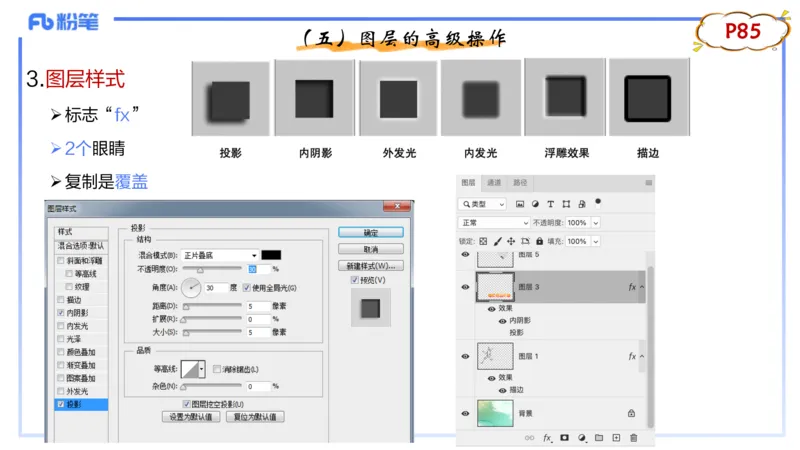Viewport: 800px width, 450px height.
Task: Click the type layer filter icon
Action: (551, 204)
